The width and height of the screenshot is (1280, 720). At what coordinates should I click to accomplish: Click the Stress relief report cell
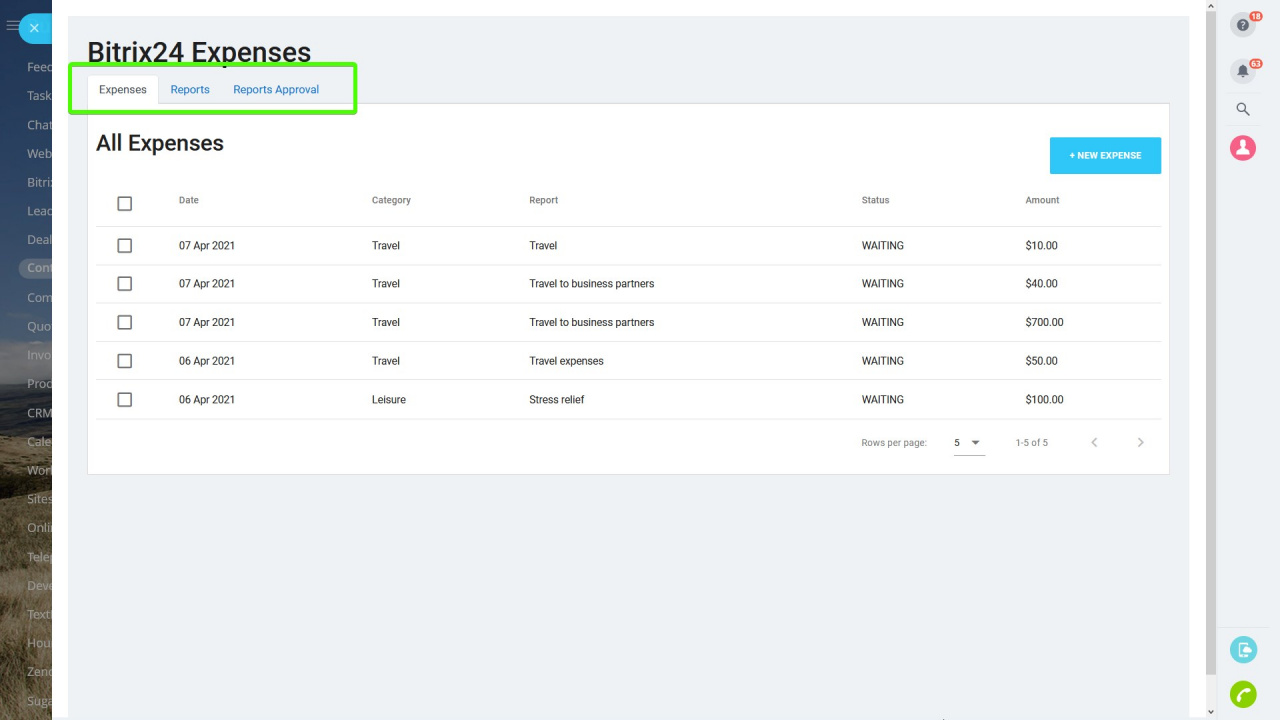556,399
